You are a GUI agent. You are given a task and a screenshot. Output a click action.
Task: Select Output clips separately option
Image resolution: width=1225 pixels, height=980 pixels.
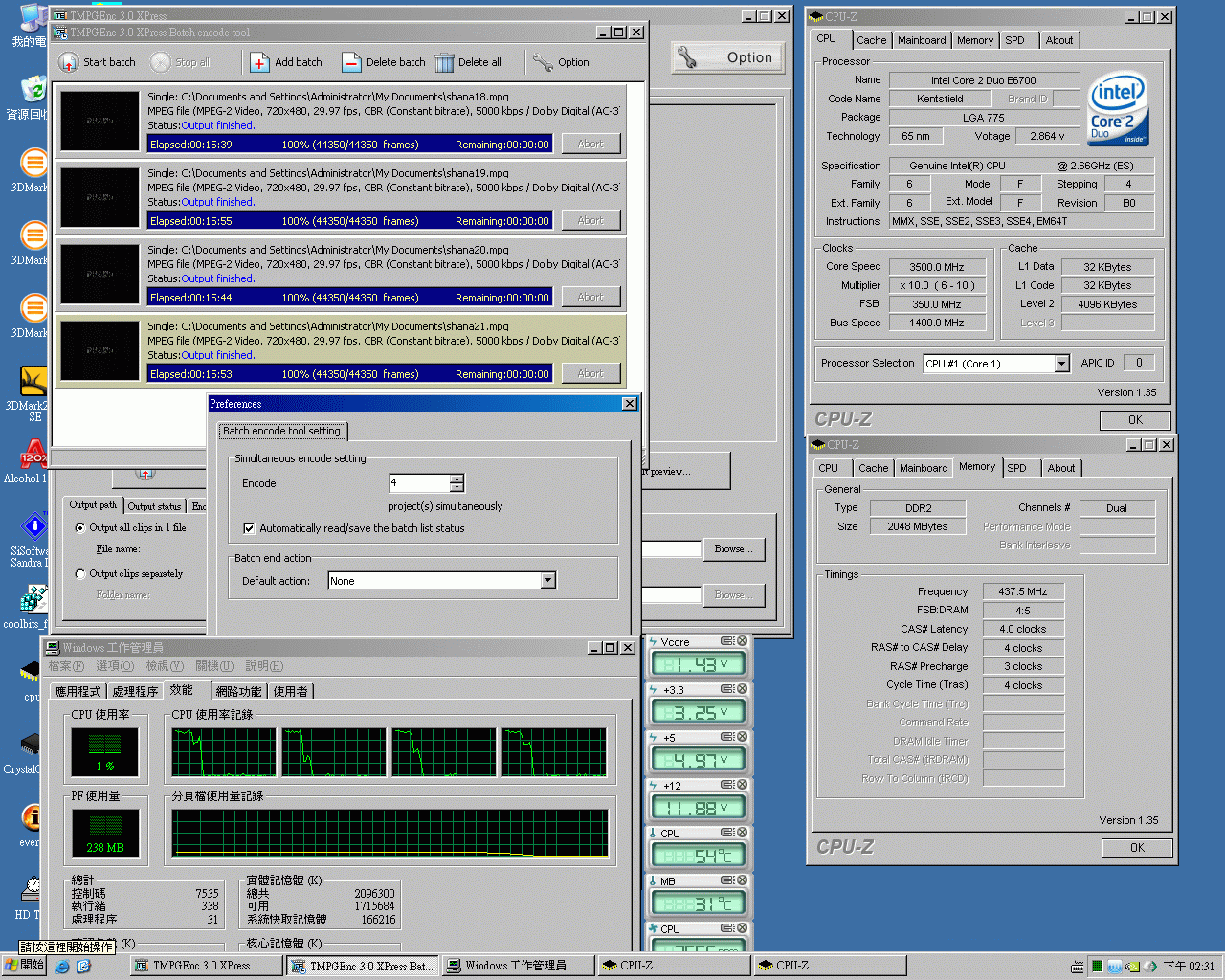pyautogui.click(x=79, y=573)
